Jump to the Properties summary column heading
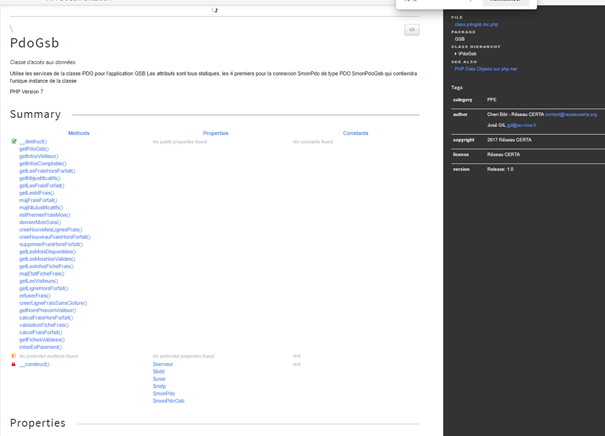Viewport: 605px width, 436px height. [215, 133]
